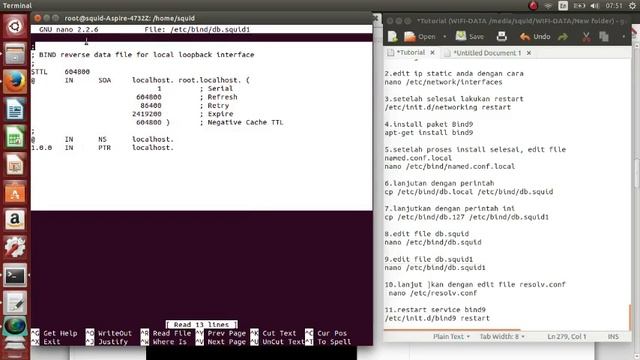Show more gedit toolbar items arrow
The width and height of the screenshot is (640, 360).
[623, 37]
